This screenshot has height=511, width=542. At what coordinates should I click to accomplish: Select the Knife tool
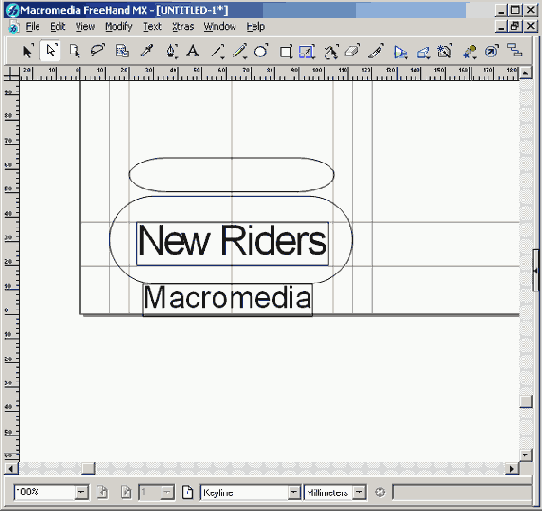(376, 51)
